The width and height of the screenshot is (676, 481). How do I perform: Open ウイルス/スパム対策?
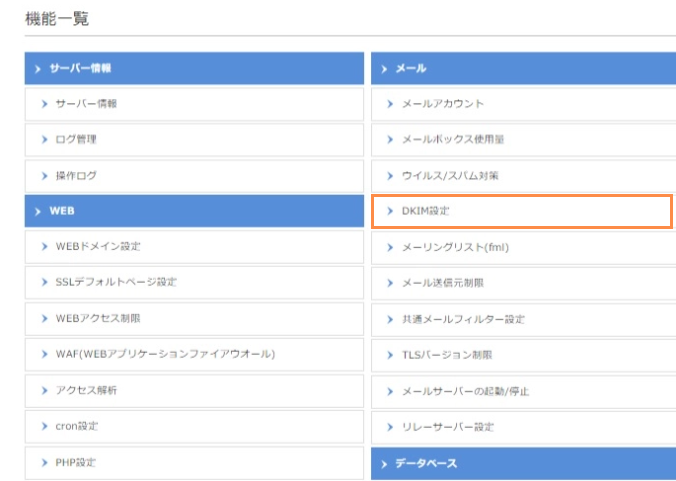click(x=523, y=176)
